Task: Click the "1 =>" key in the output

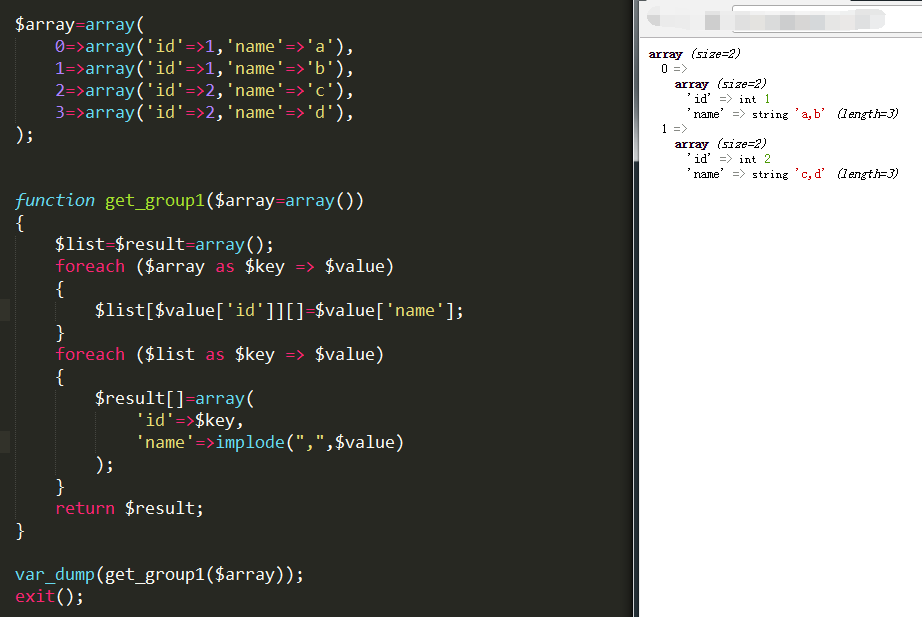Action: (674, 129)
